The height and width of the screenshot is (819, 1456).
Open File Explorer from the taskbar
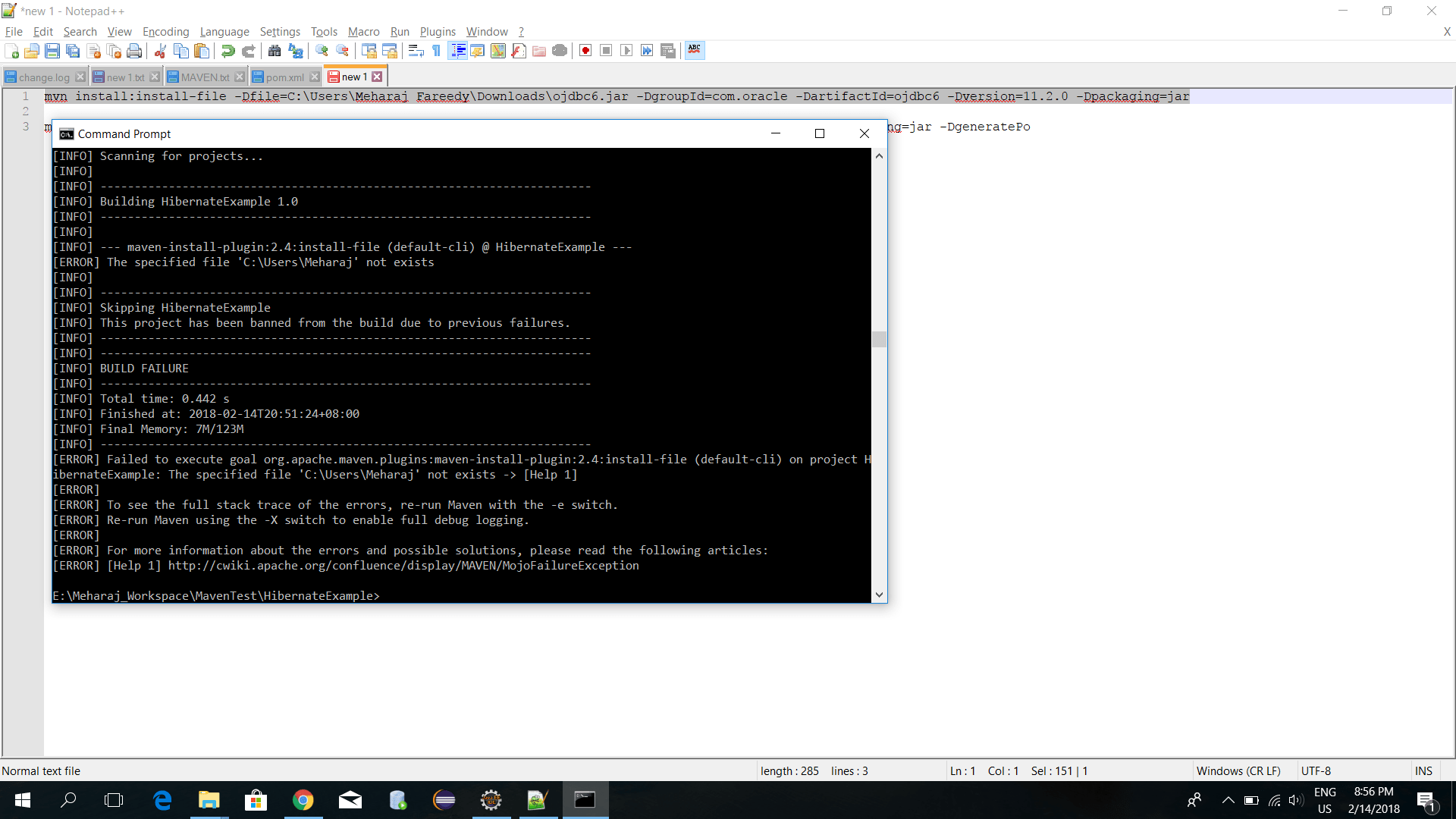click(x=209, y=800)
